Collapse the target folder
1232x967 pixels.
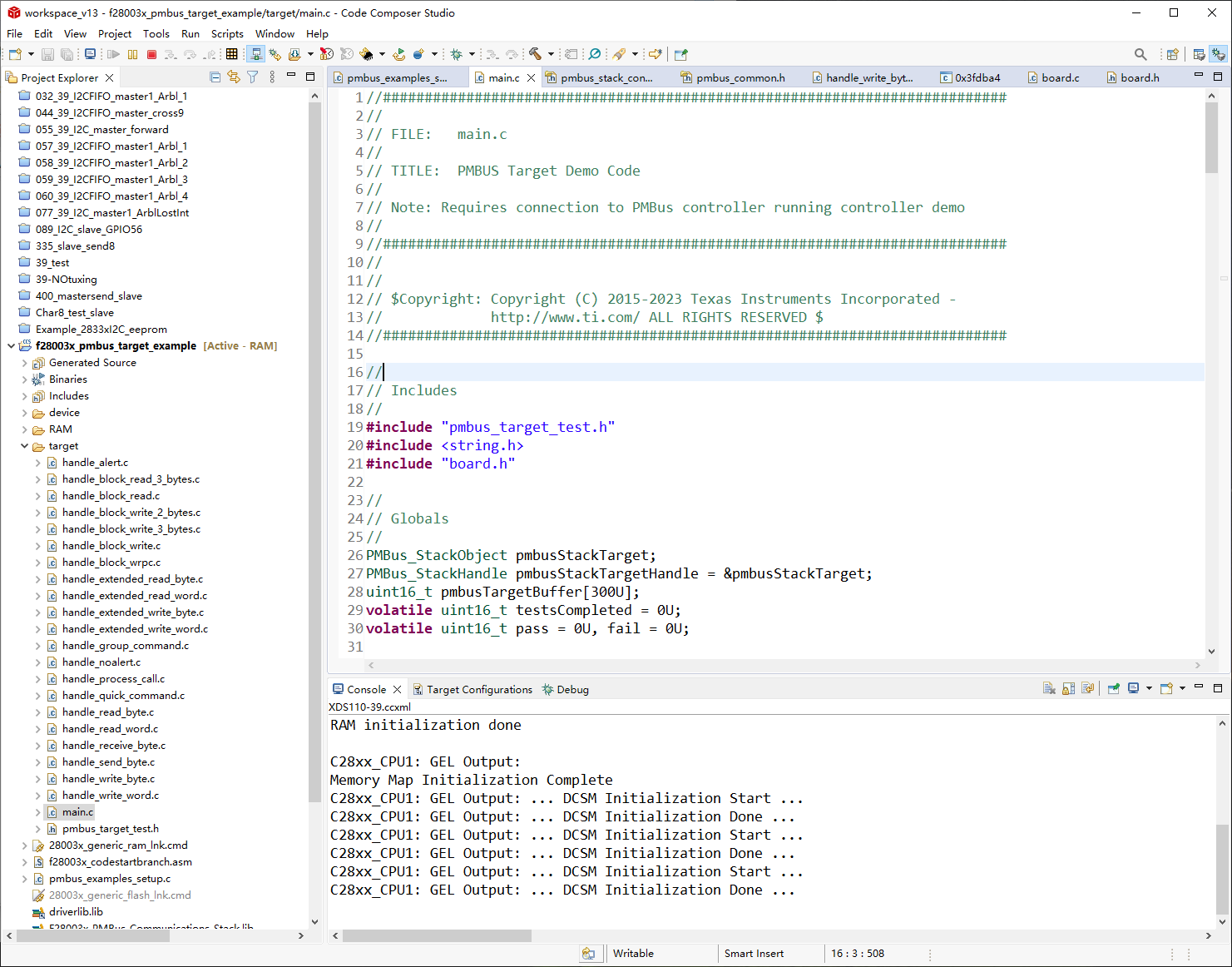[x=24, y=446]
